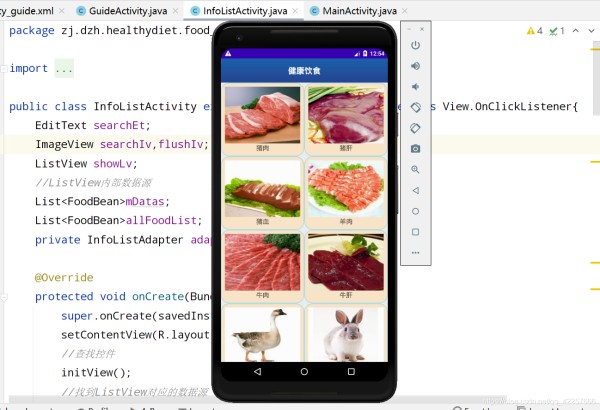600x410 pixels.
Task: Click the yellow warnings indicator showing 4
Action: click(535, 31)
